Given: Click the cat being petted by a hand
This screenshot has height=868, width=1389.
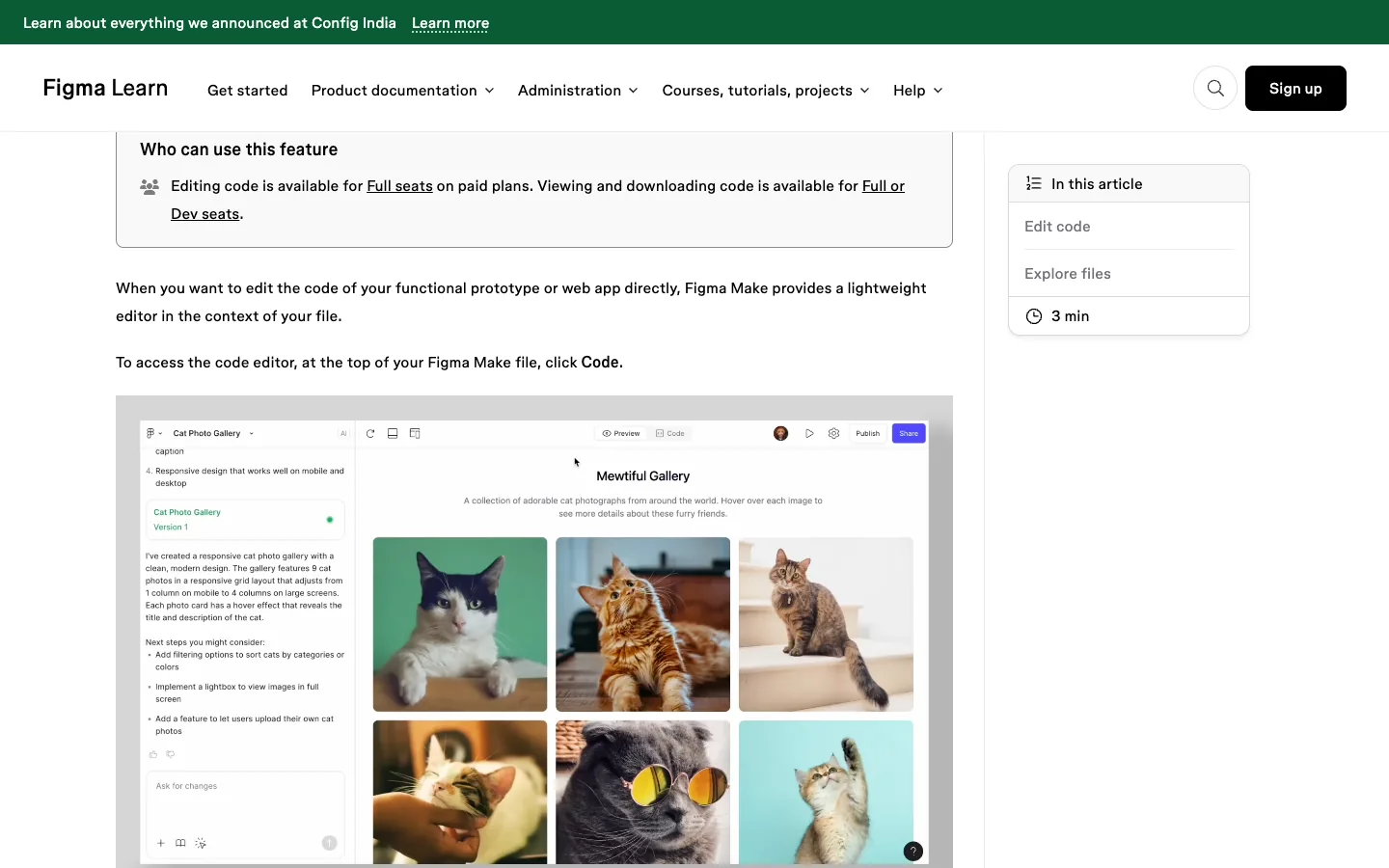Looking at the screenshot, I should click(x=460, y=792).
